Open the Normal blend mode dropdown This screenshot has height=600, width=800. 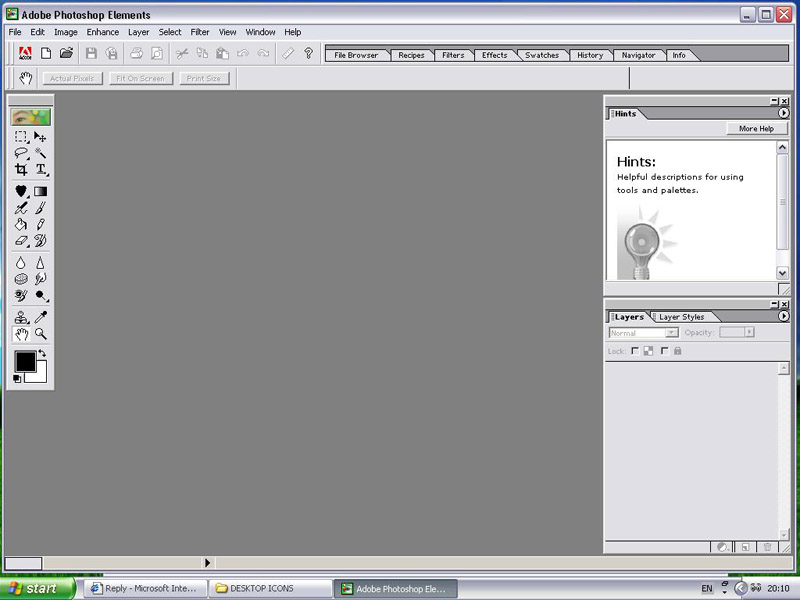pos(671,333)
